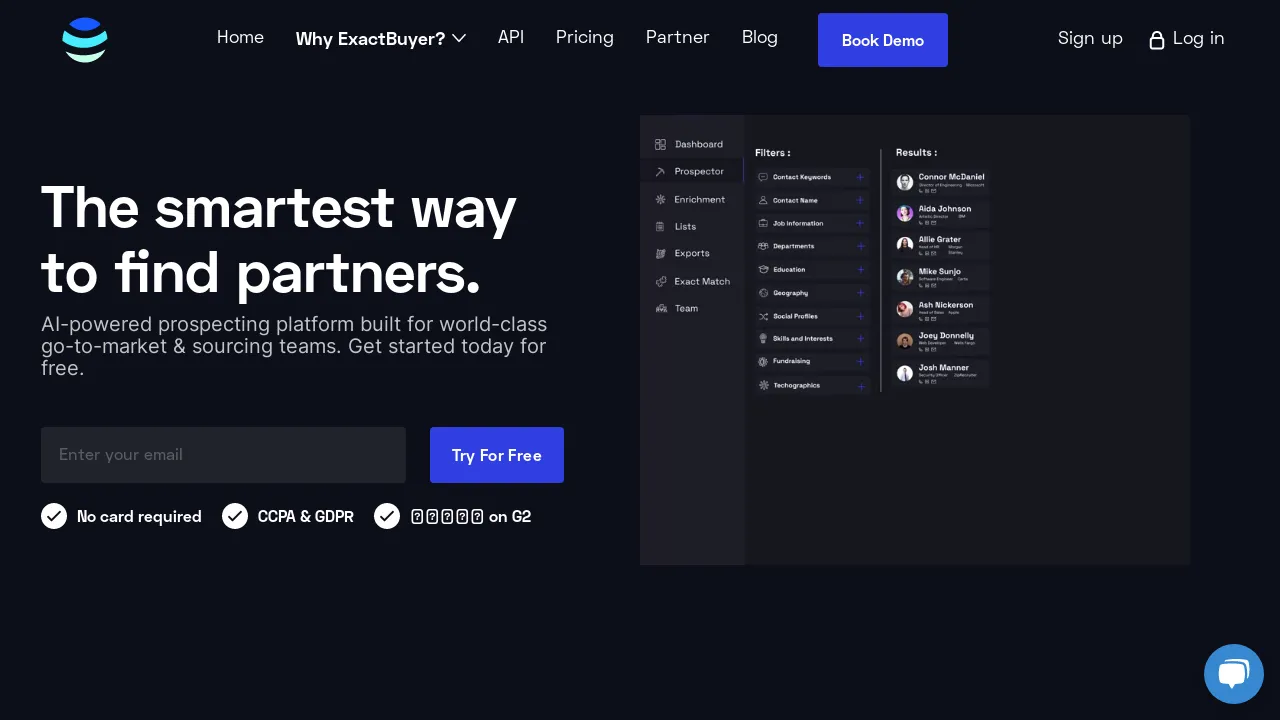Click the Dashboard sidebar icon in preview
The height and width of the screenshot is (720, 1280).
[x=660, y=144]
